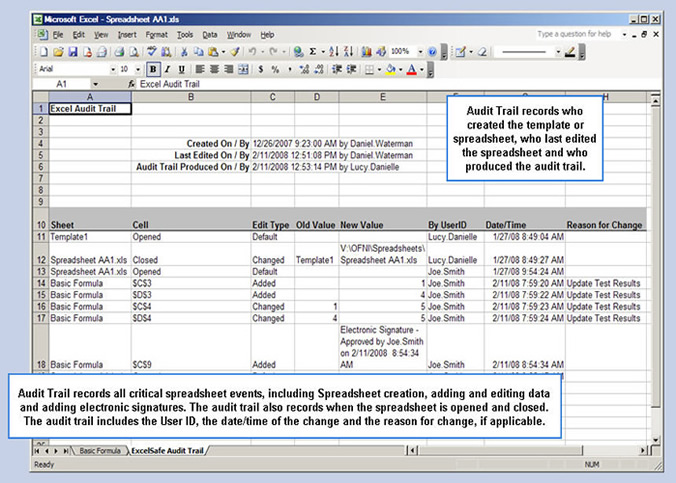Apply borders with the Borders icon
The image size is (676, 483).
369,69
